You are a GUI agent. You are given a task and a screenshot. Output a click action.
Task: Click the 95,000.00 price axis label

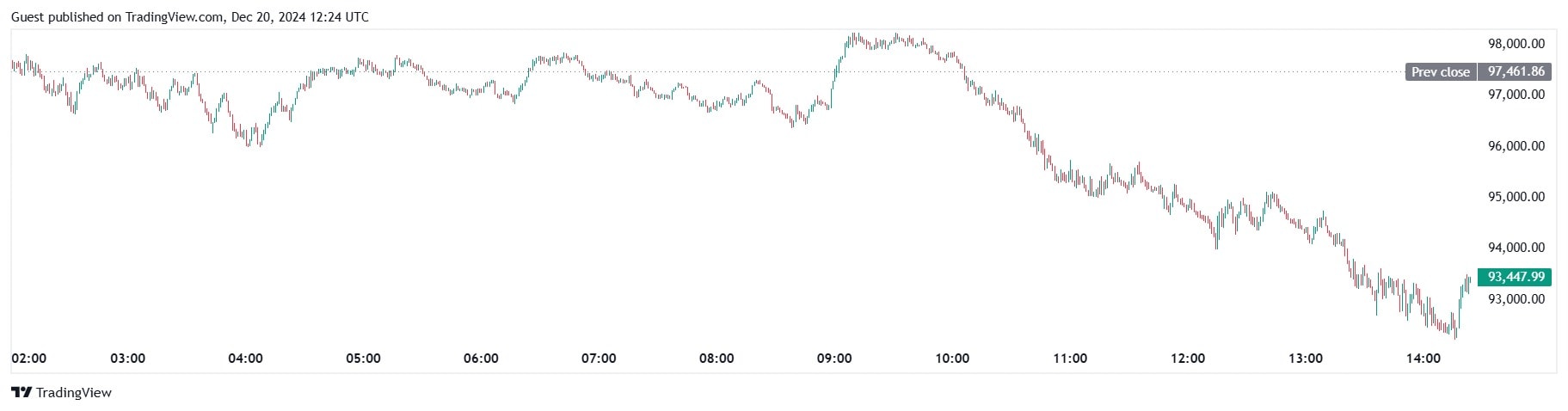1516,197
